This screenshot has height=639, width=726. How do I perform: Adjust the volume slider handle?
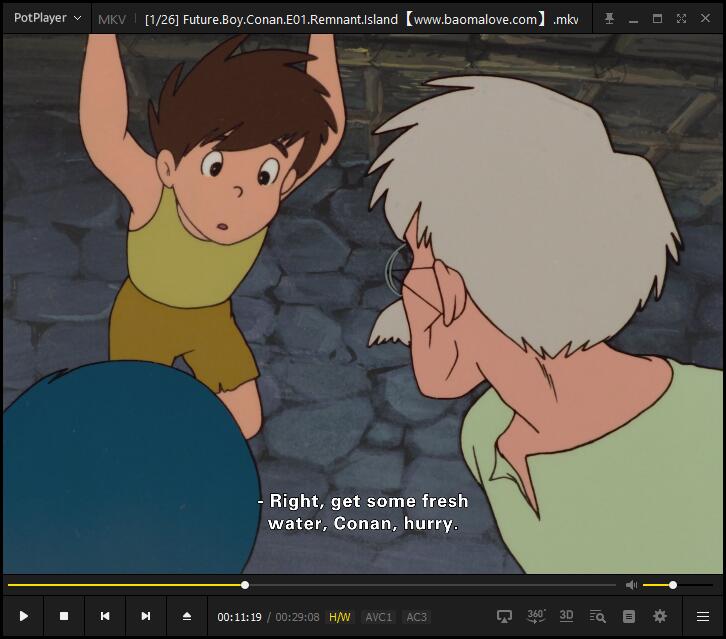pyautogui.click(x=673, y=585)
